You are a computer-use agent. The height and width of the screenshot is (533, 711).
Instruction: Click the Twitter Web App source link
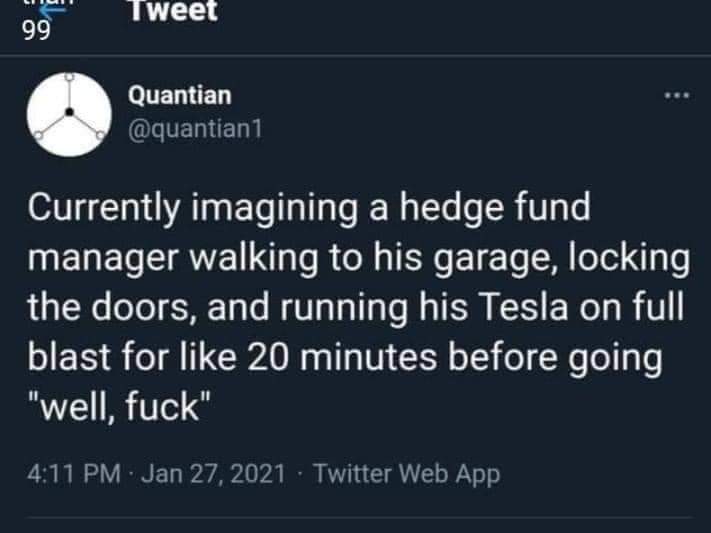(406, 474)
